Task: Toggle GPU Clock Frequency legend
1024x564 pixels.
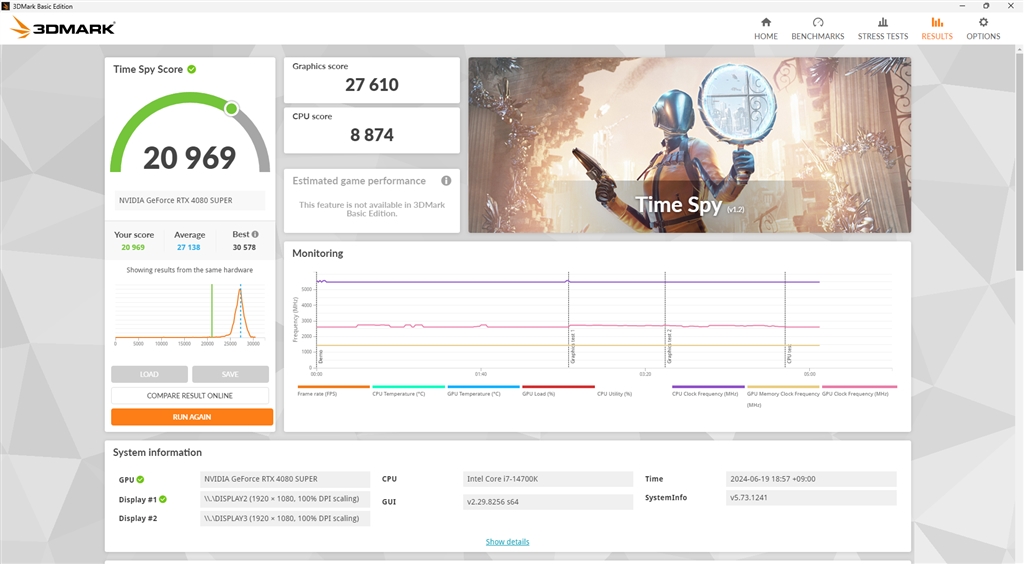Action: [859, 390]
